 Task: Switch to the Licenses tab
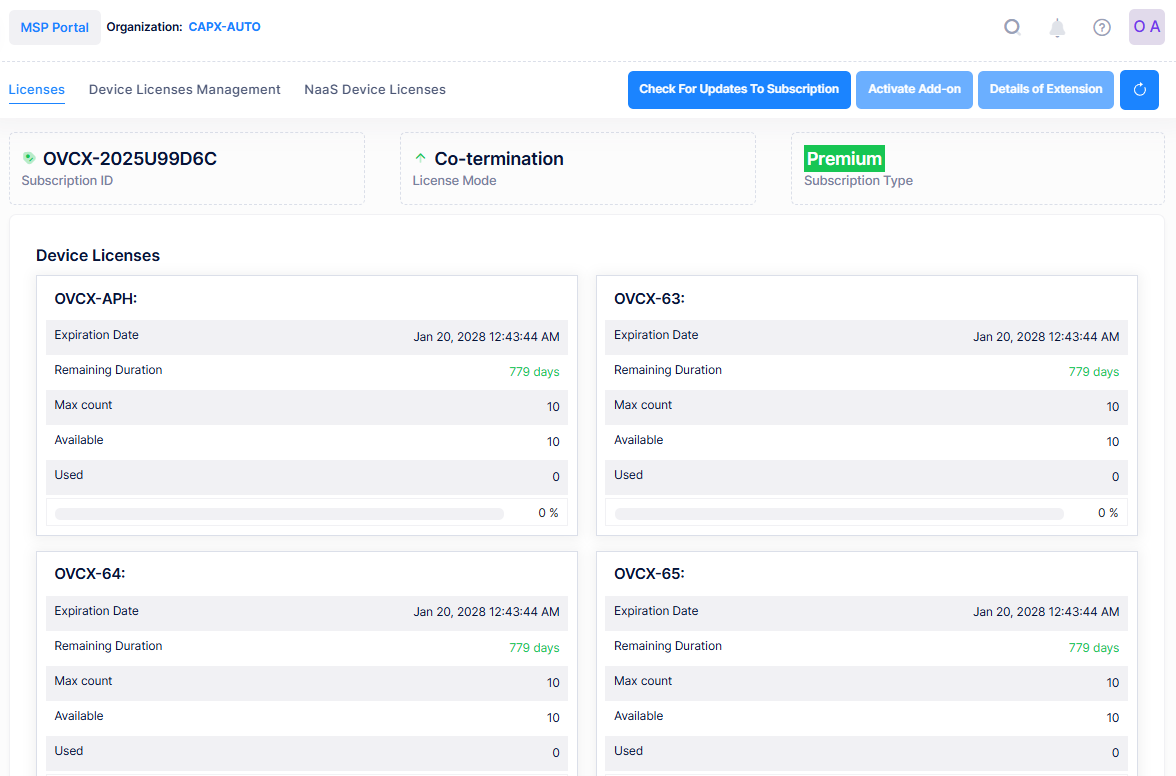pos(37,90)
